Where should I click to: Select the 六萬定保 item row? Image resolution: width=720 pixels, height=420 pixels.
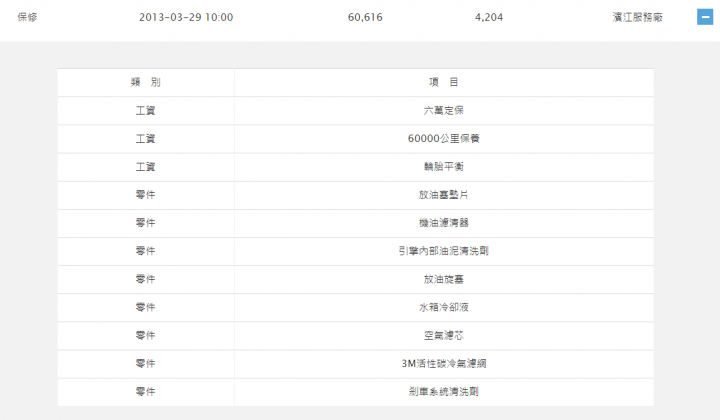(443, 110)
